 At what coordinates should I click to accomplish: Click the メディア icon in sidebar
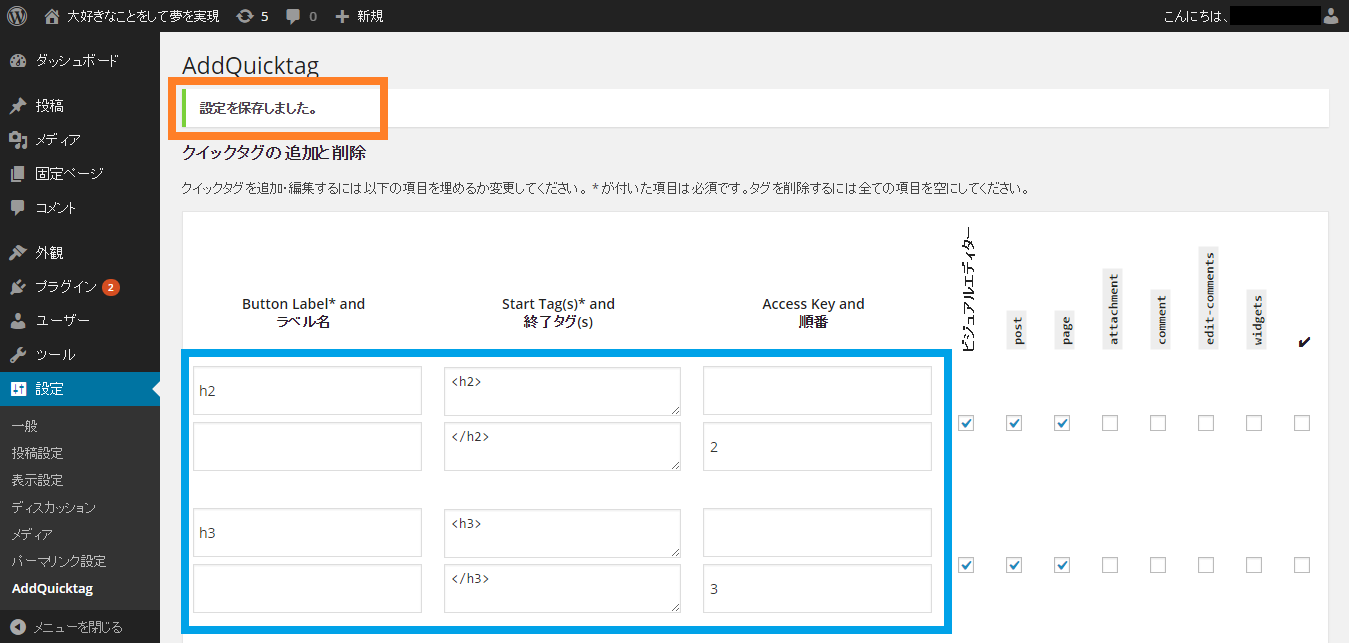tap(18, 140)
